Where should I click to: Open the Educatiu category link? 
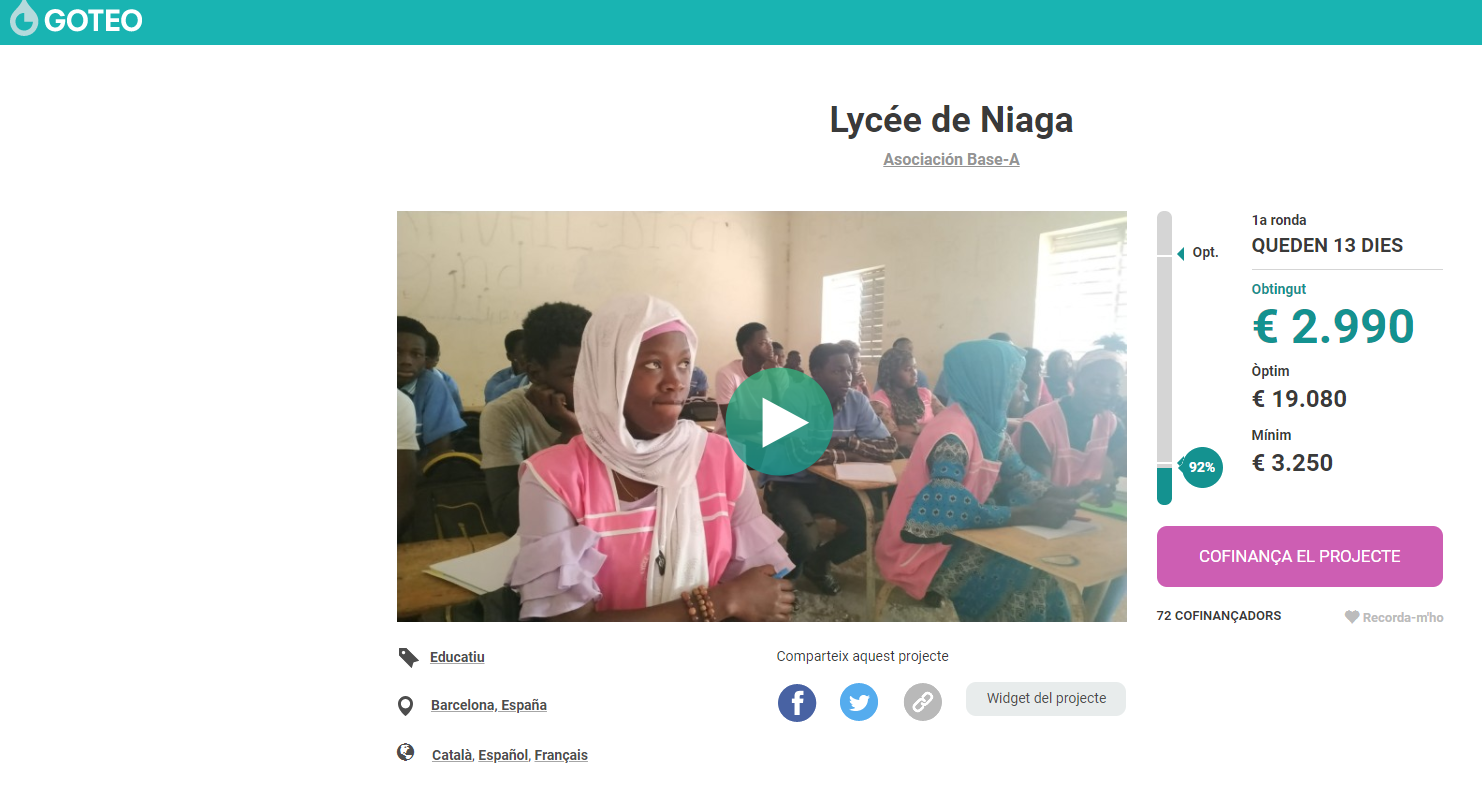coord(457,657)
